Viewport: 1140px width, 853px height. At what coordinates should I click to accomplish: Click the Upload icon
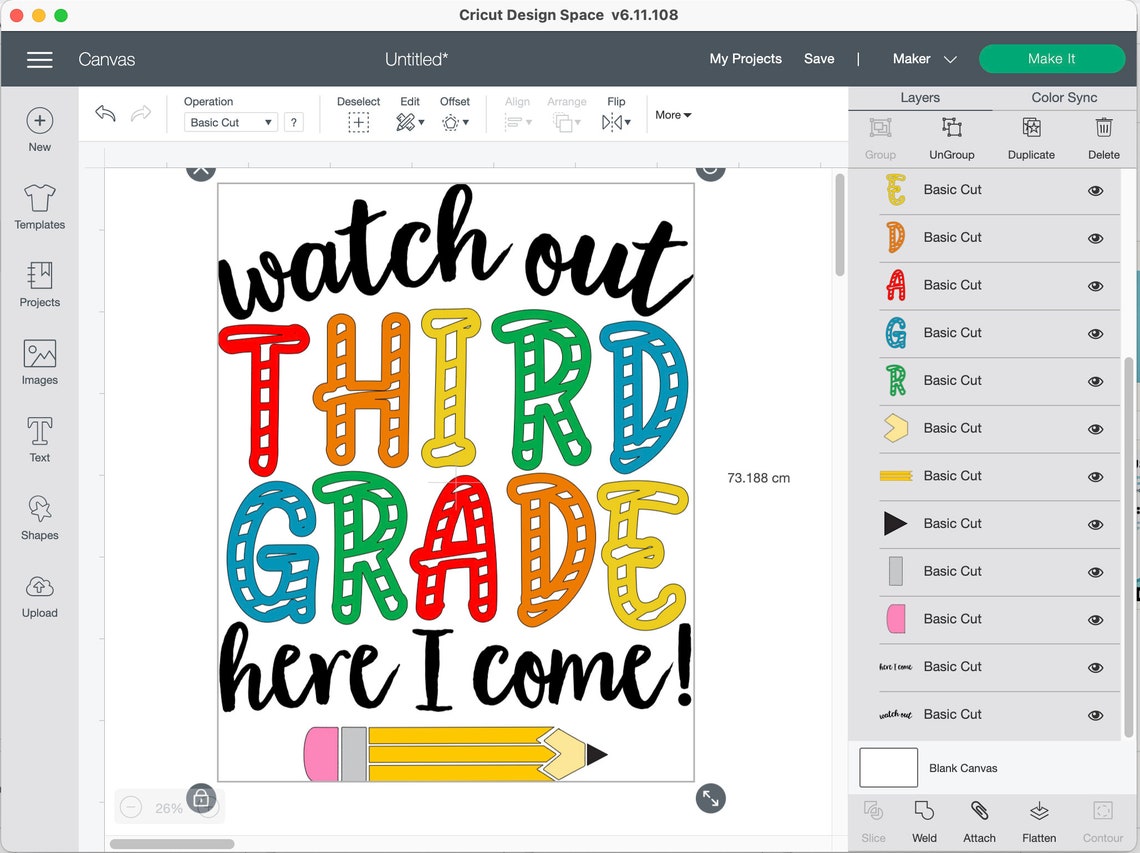[x=39, y=596]
